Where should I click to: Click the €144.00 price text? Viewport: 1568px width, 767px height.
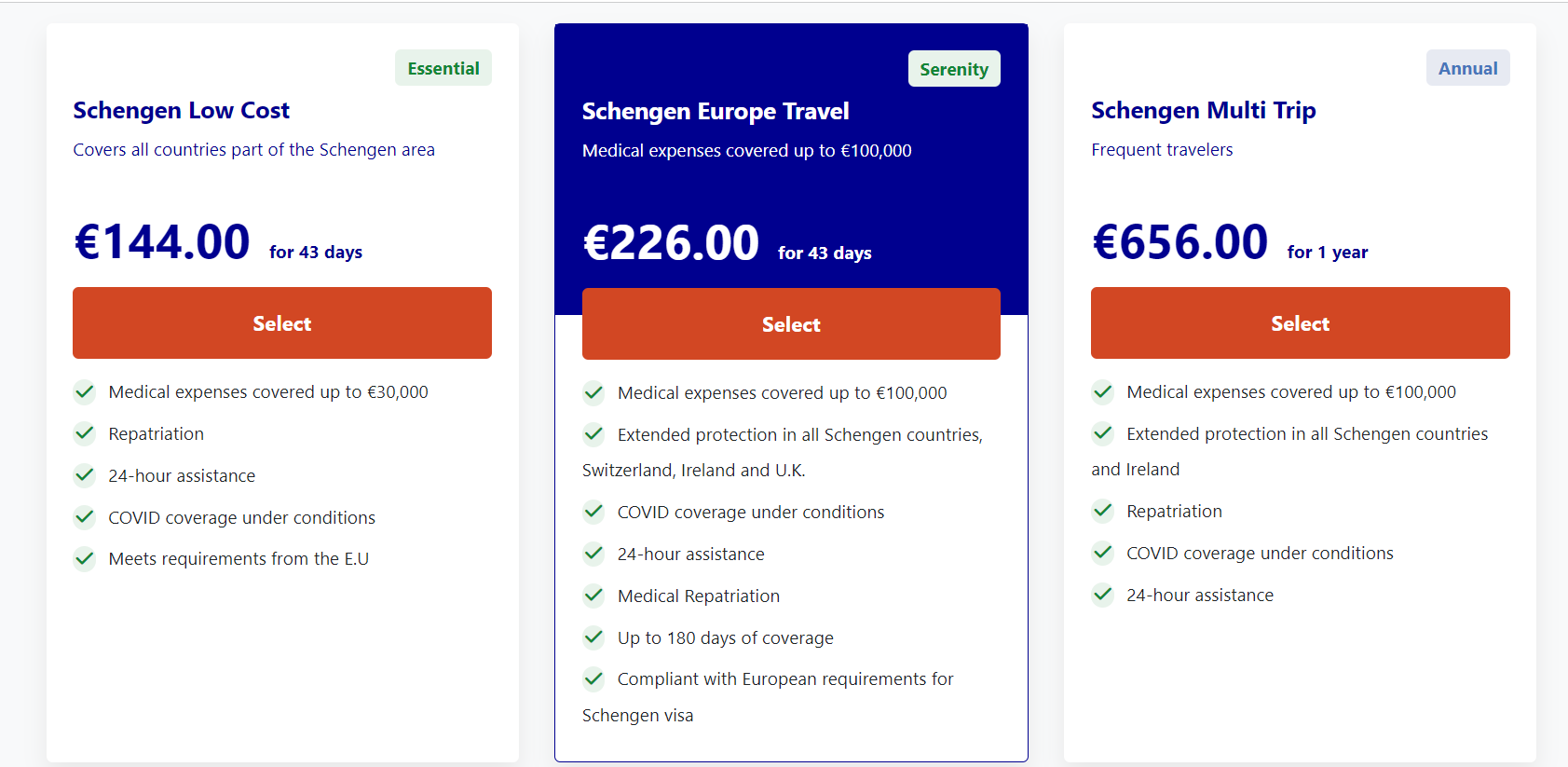pos(162,242)
